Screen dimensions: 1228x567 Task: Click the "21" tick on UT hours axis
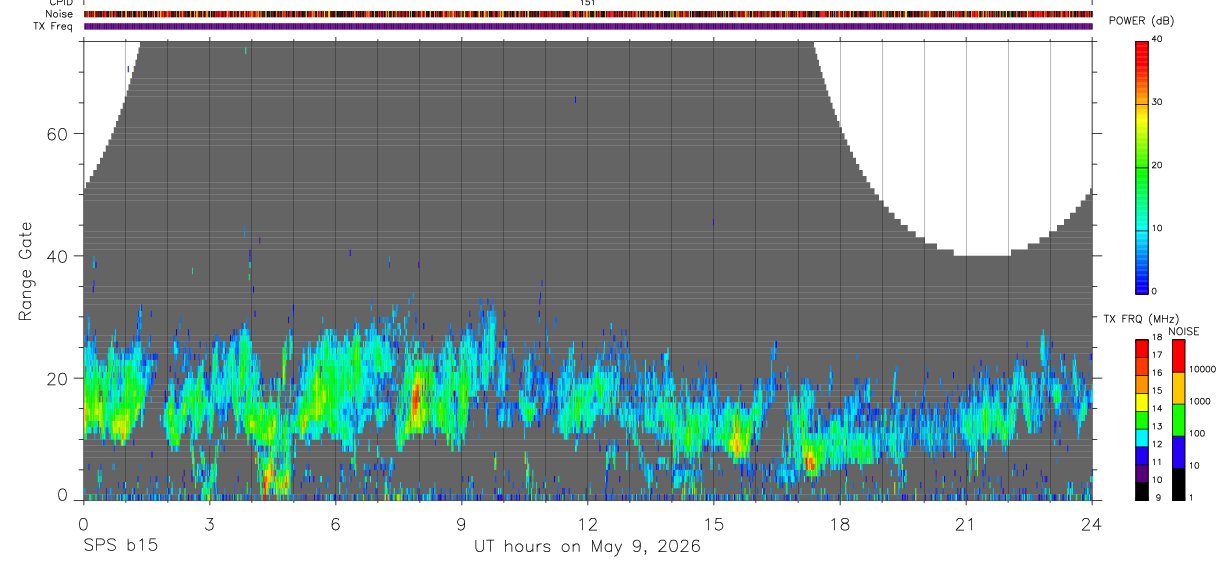tap(965, 524)
